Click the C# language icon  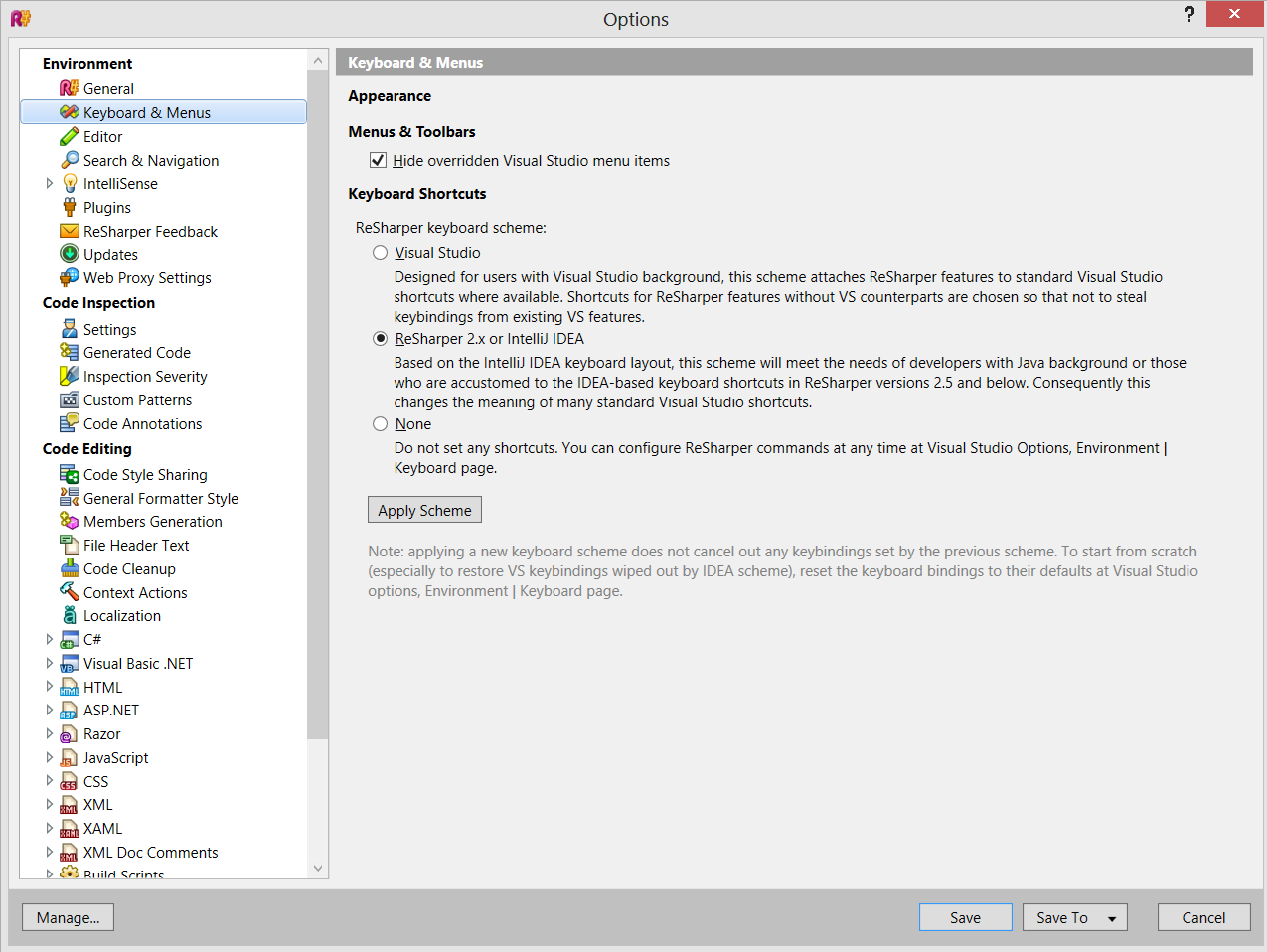click(x=70, y=639)
